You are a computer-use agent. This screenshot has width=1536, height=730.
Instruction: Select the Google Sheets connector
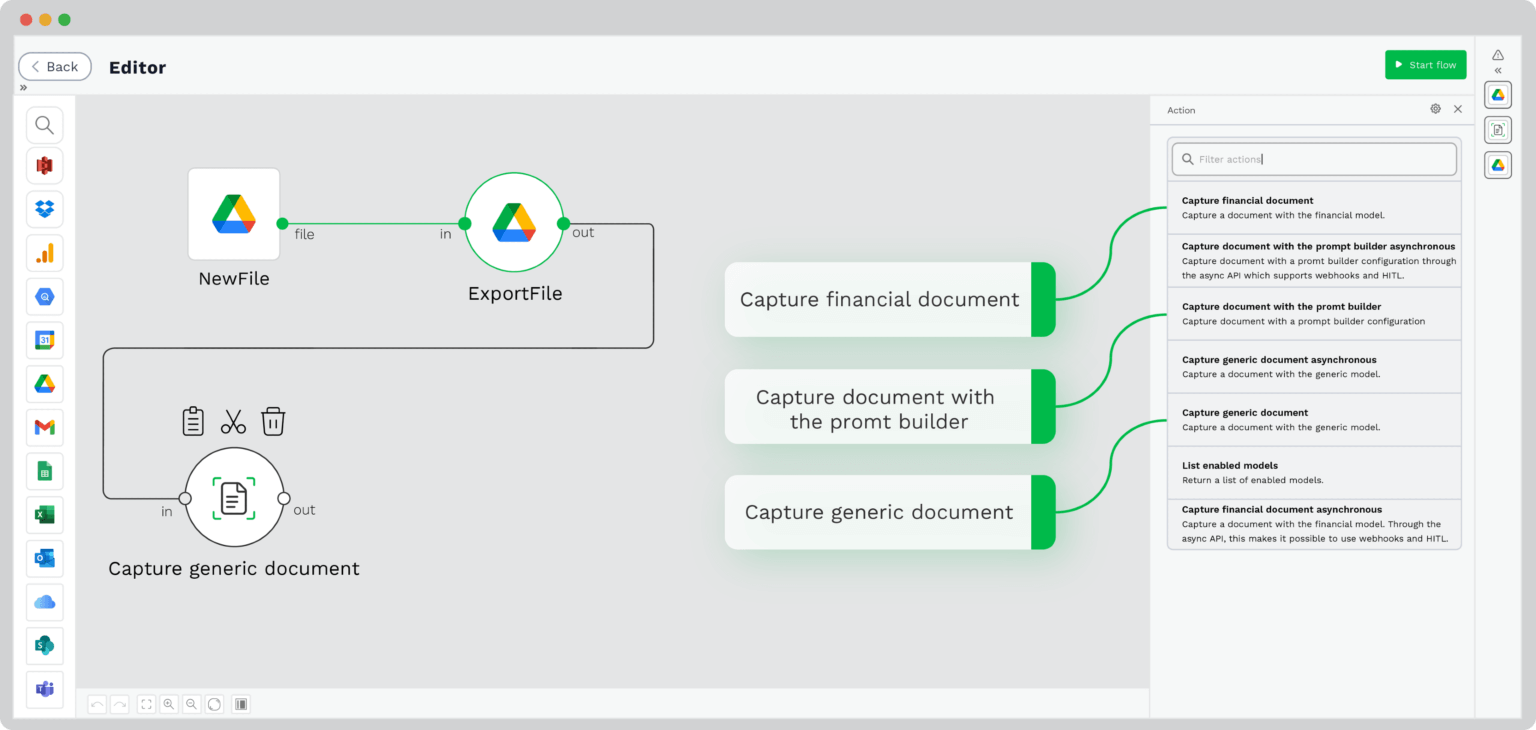[44, 471]
